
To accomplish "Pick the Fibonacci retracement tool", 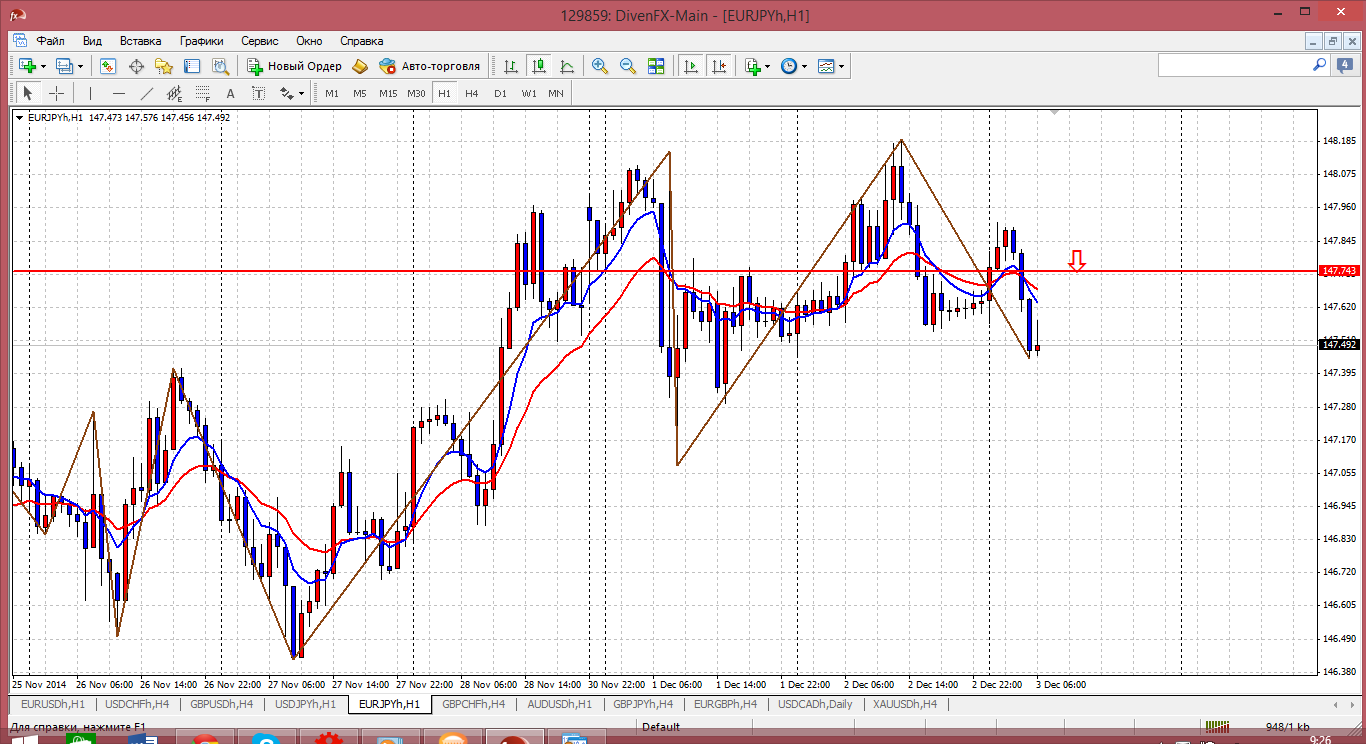I will pyautogui.click(x=203, y=93).
